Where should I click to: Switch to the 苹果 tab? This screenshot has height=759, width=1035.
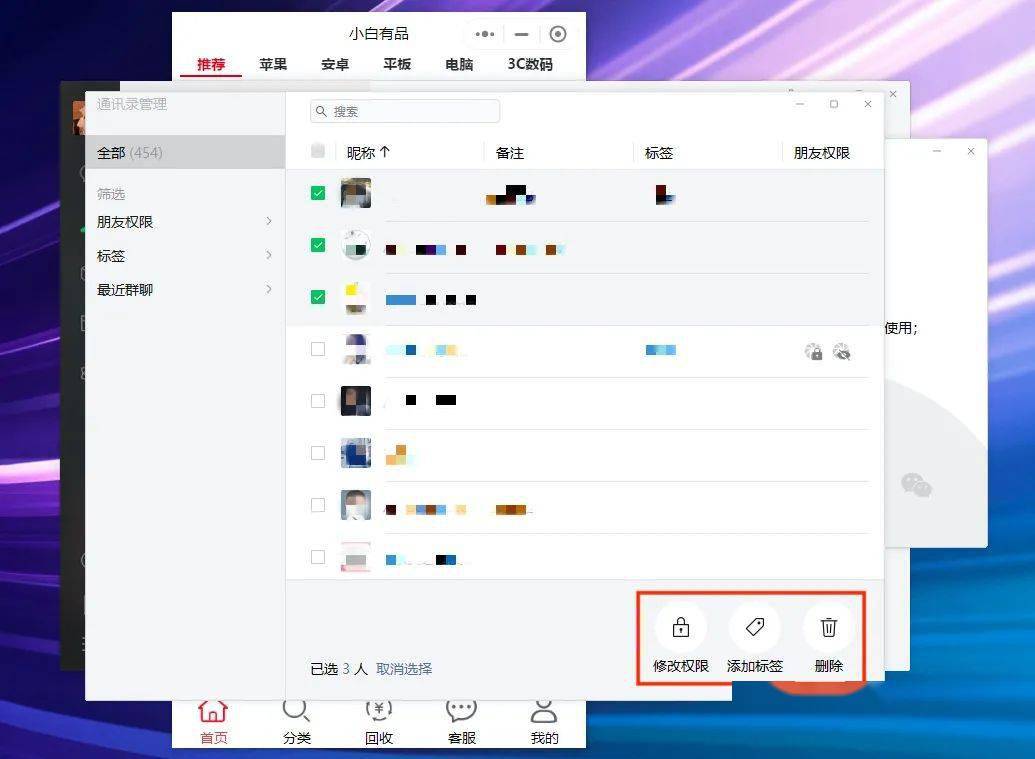[273, 64]
